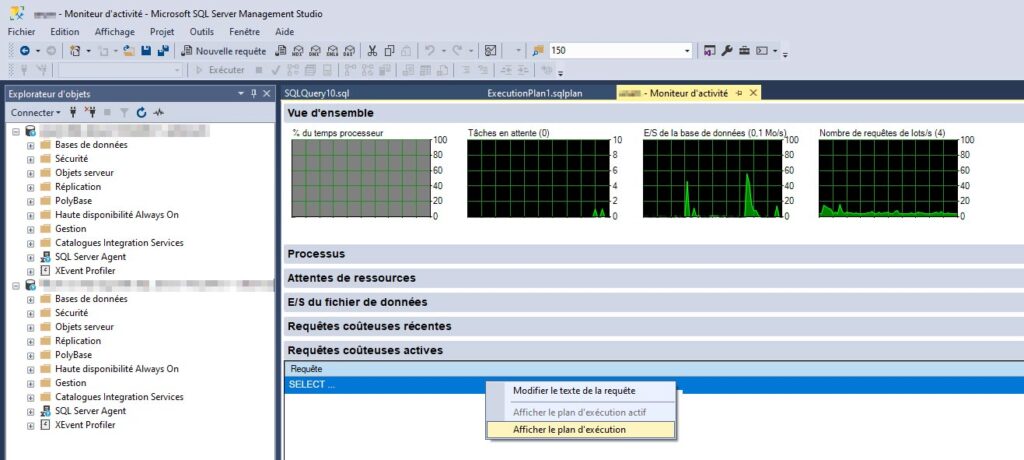Screen dimensions: 1024x460
Task: Select second server's Gestion folder
Action: 71,383
